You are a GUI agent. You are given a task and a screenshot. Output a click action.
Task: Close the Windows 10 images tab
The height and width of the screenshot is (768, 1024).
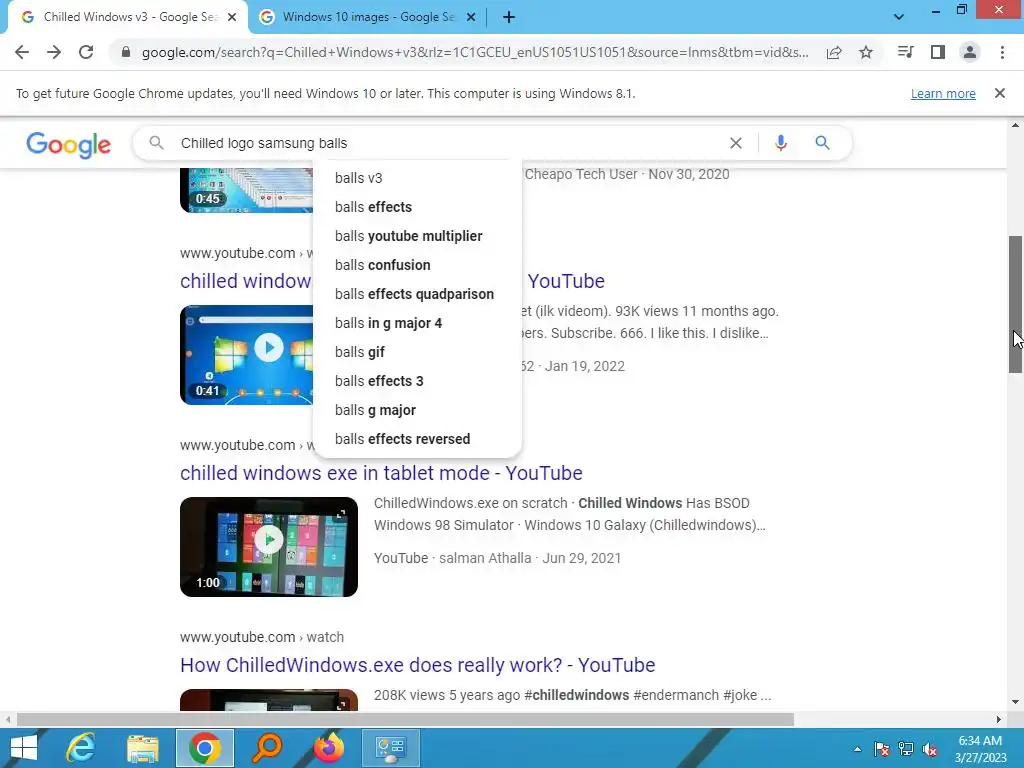point(471,18)
